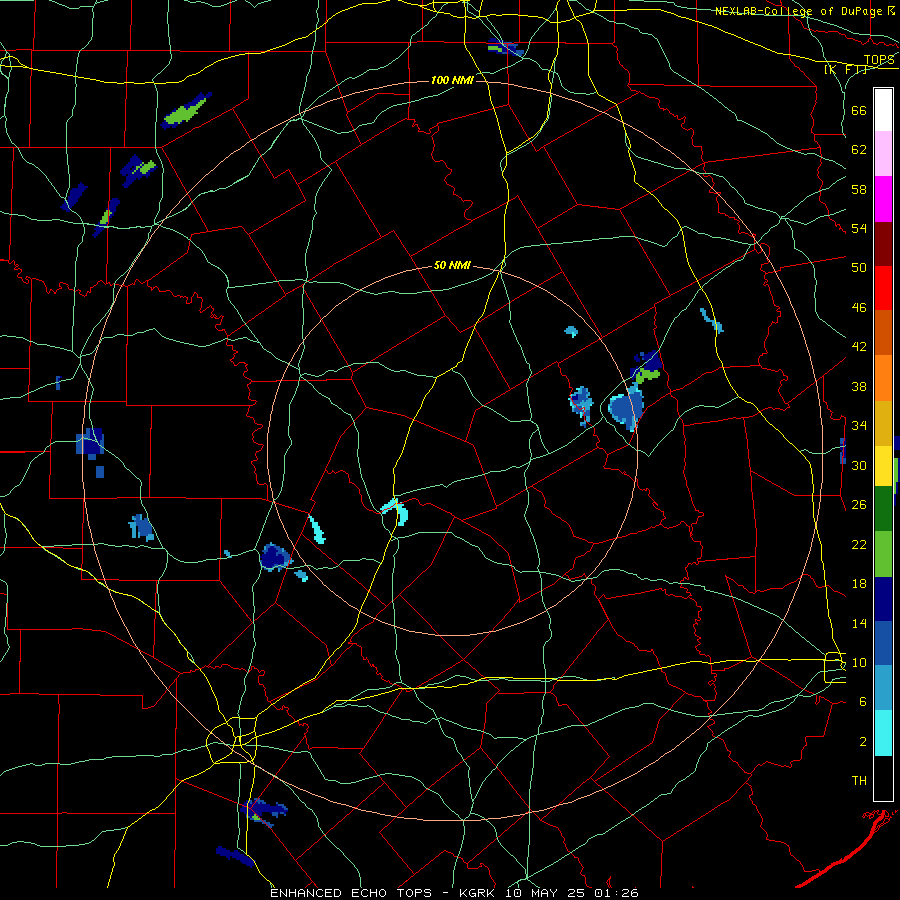Click the black TH legend swatch

coord(883,778)
